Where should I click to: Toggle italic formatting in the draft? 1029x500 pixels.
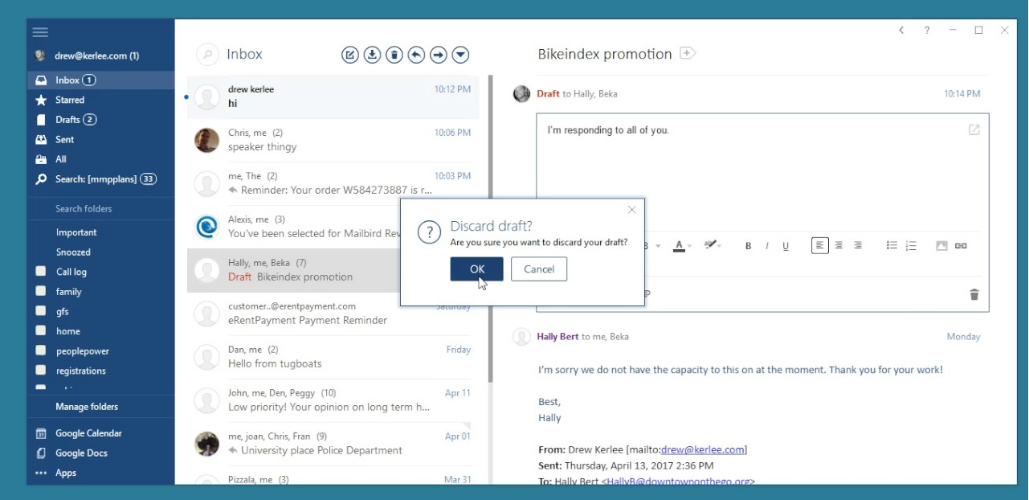point(766,246)
